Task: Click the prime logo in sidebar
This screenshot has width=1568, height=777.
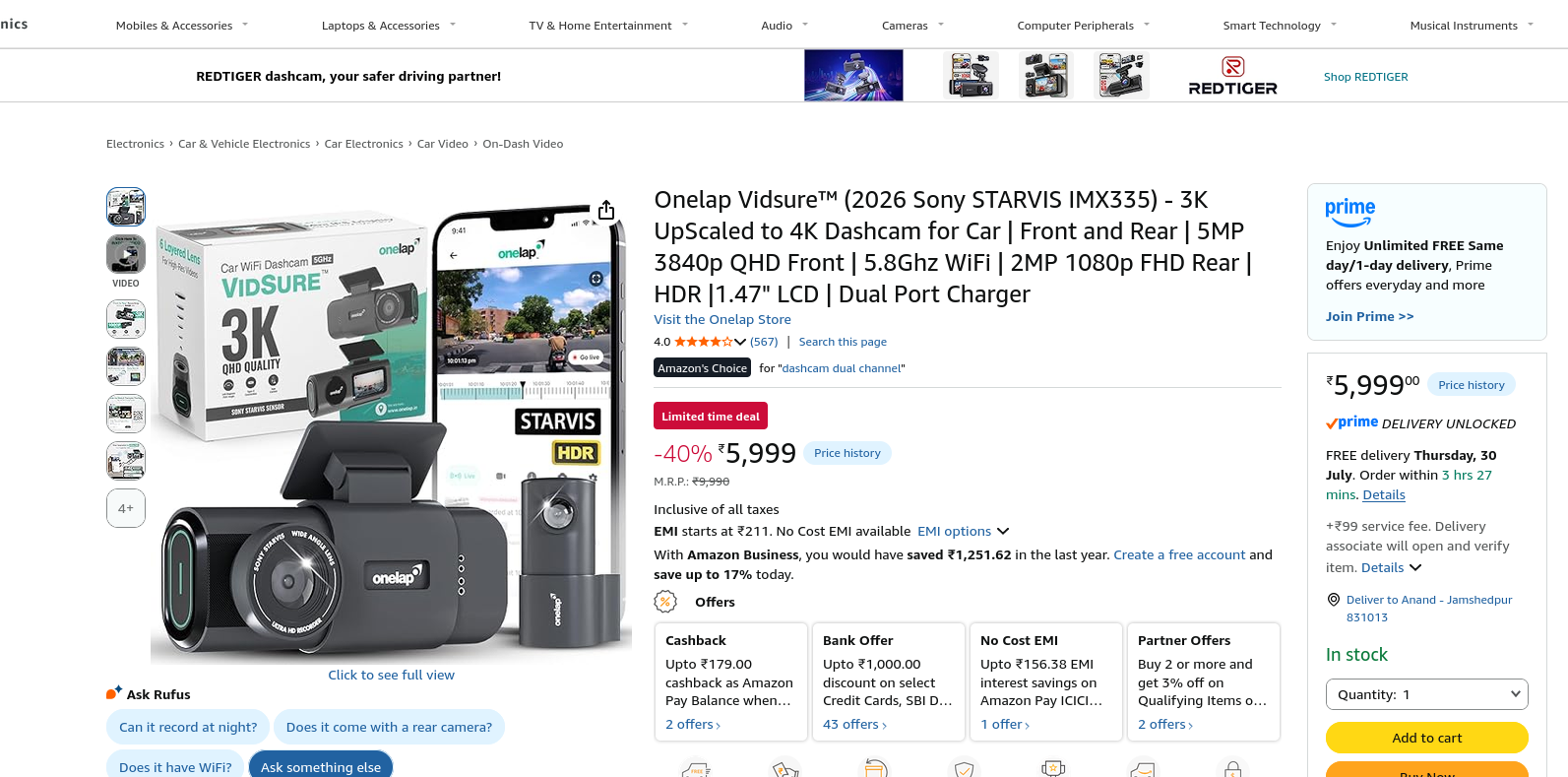Action: click(x=1349, y=212)
